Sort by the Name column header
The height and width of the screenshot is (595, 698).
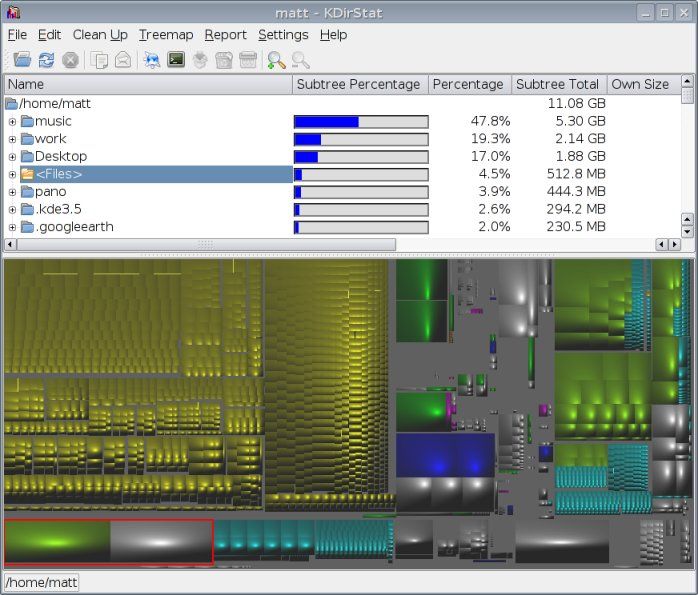coord(148,84)
